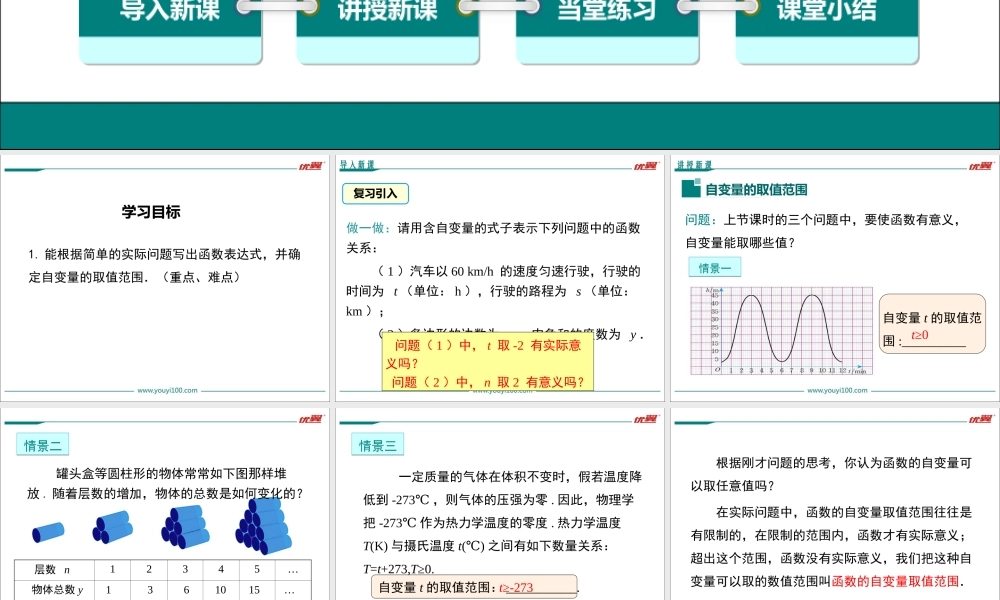
Task: Click the 复习引入 label box
Action: coord(375,194)
